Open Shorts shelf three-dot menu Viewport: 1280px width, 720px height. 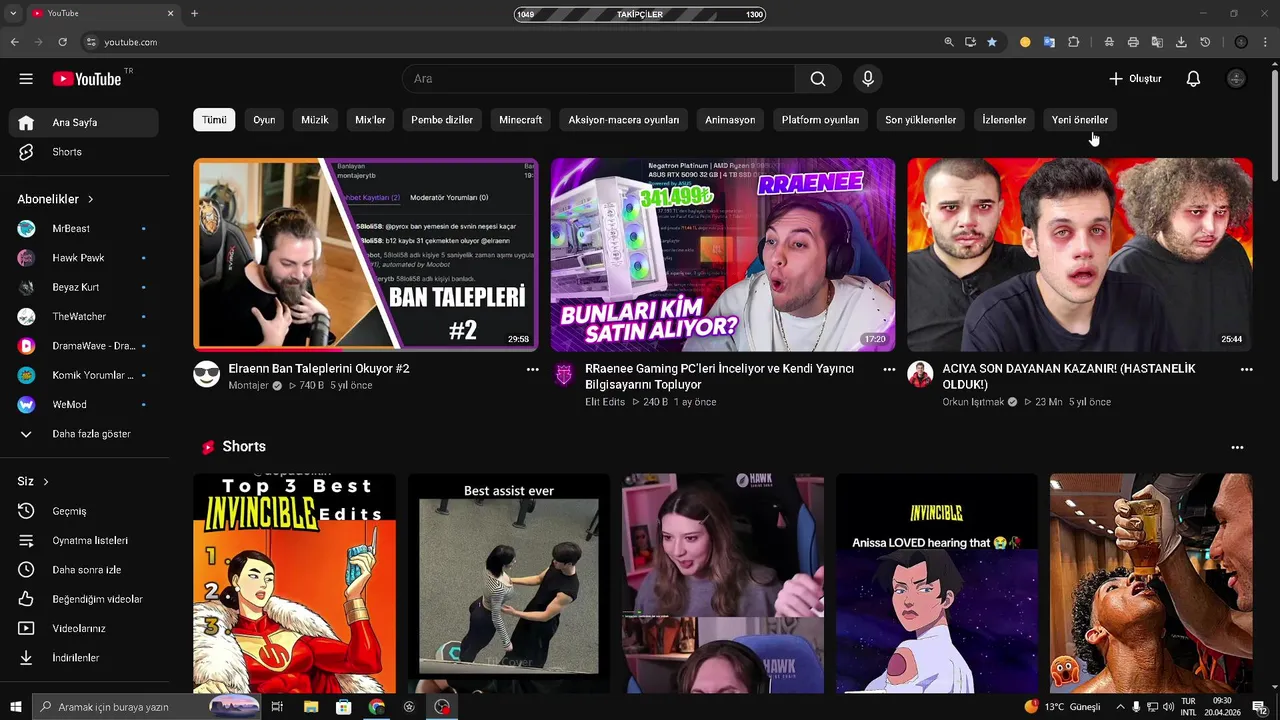1237,448
